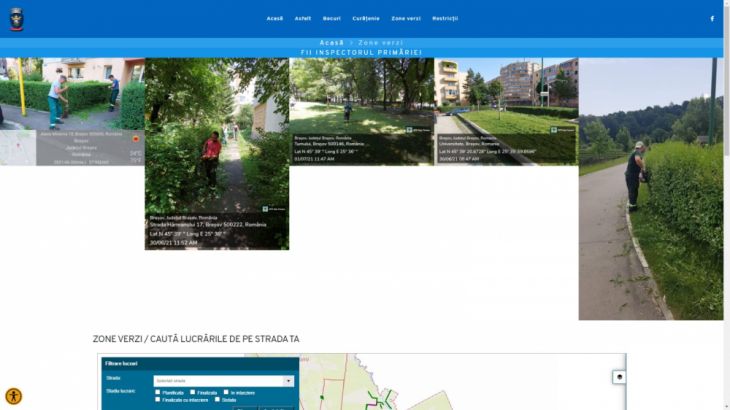
Task: Click the map layers control icon
Action: pos(618,377)
